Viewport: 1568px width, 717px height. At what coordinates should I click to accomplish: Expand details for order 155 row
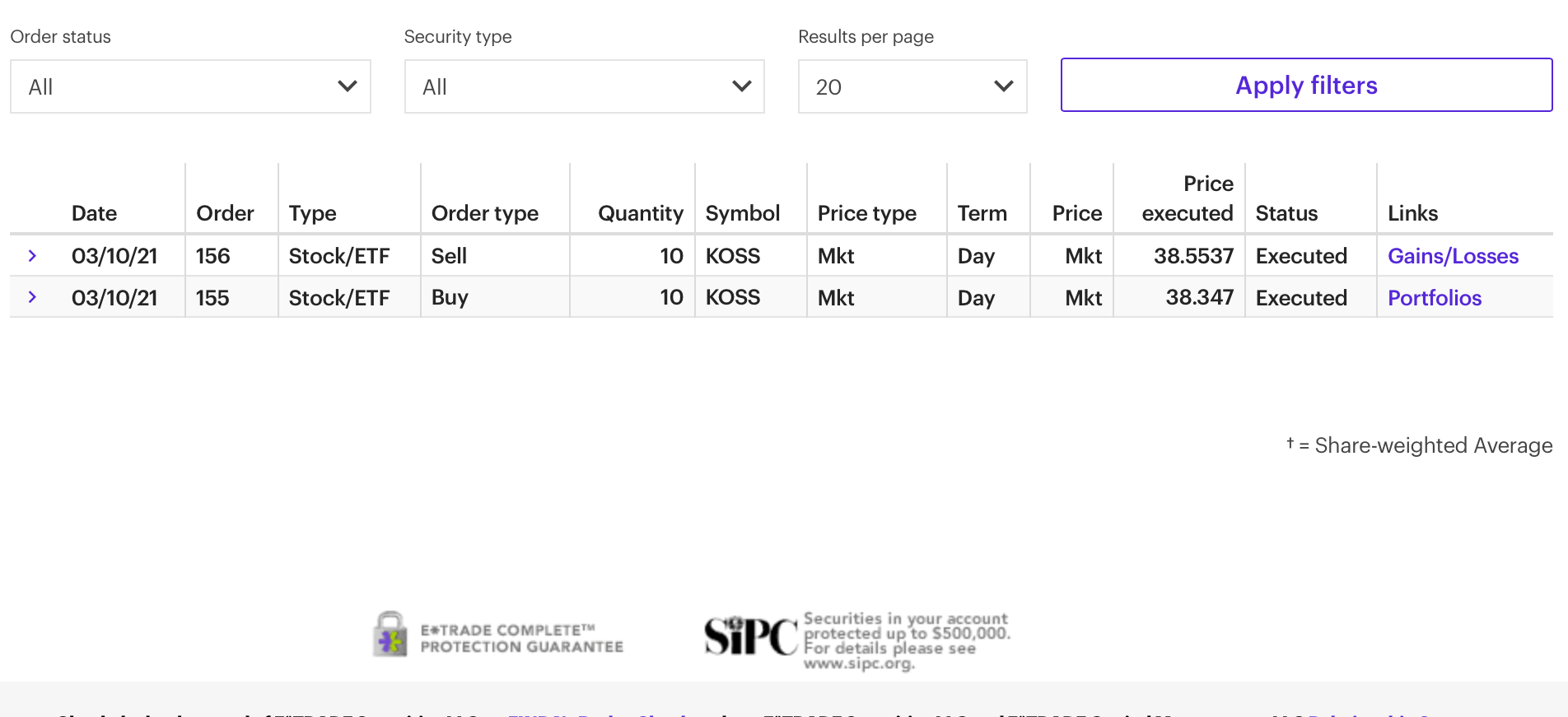(x=32, y=297)
